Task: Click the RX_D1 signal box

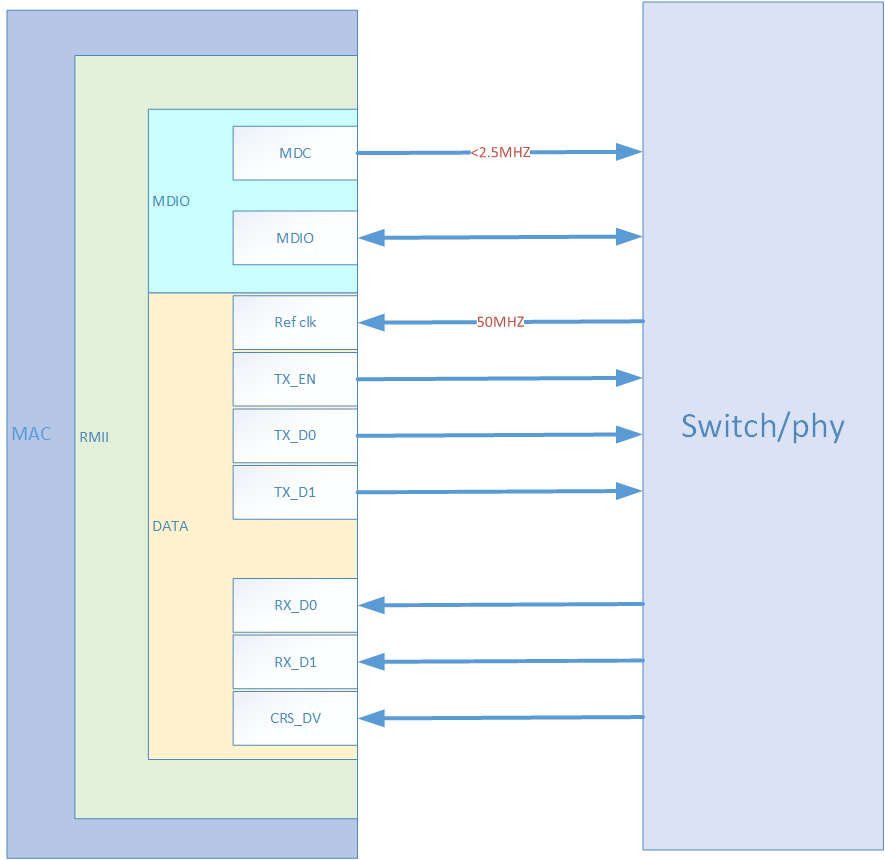Action: [295, 662]
